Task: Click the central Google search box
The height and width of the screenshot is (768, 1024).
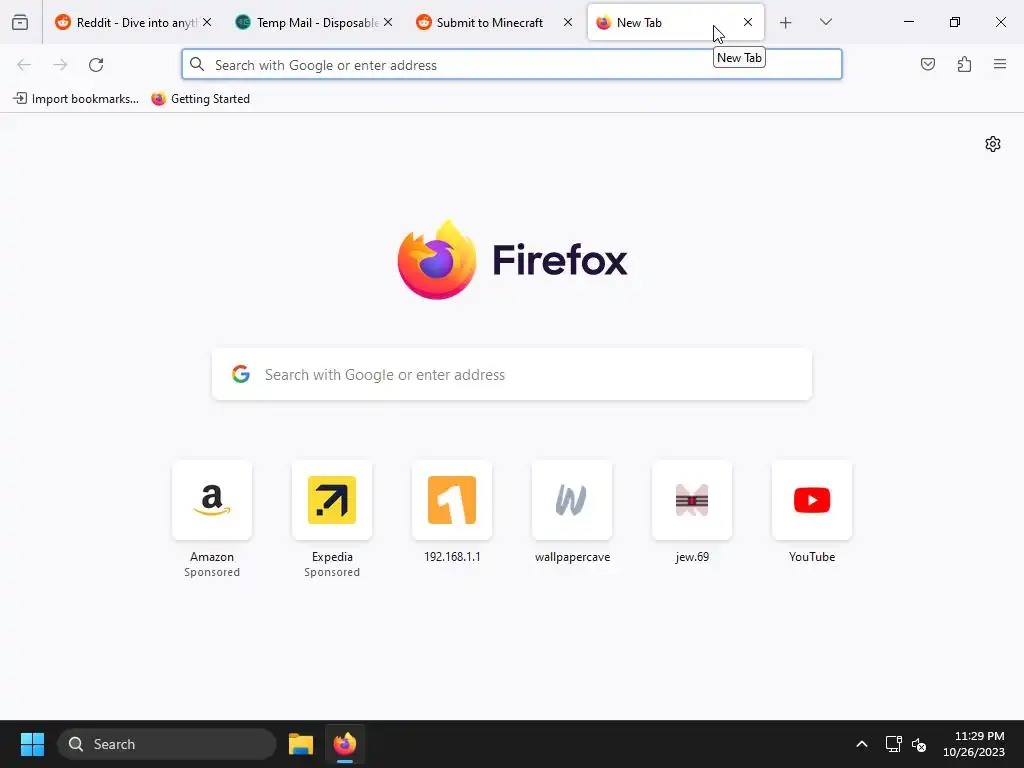Action: [512, 374]
